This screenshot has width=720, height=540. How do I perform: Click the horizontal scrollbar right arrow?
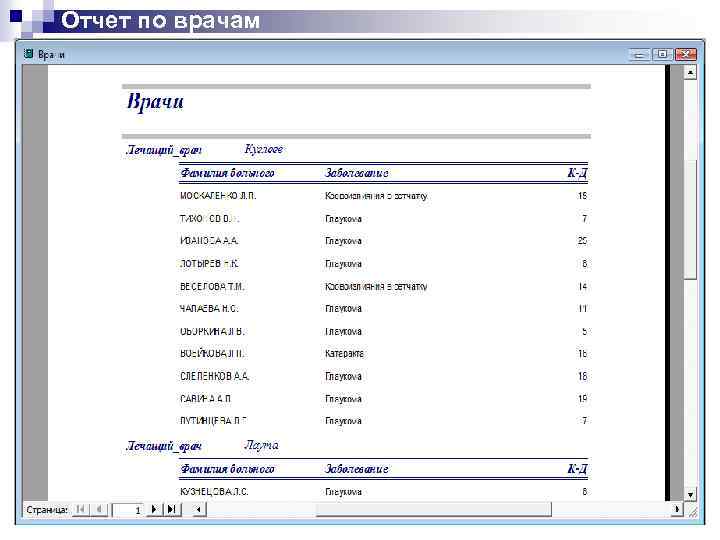(x=676, y=509)
